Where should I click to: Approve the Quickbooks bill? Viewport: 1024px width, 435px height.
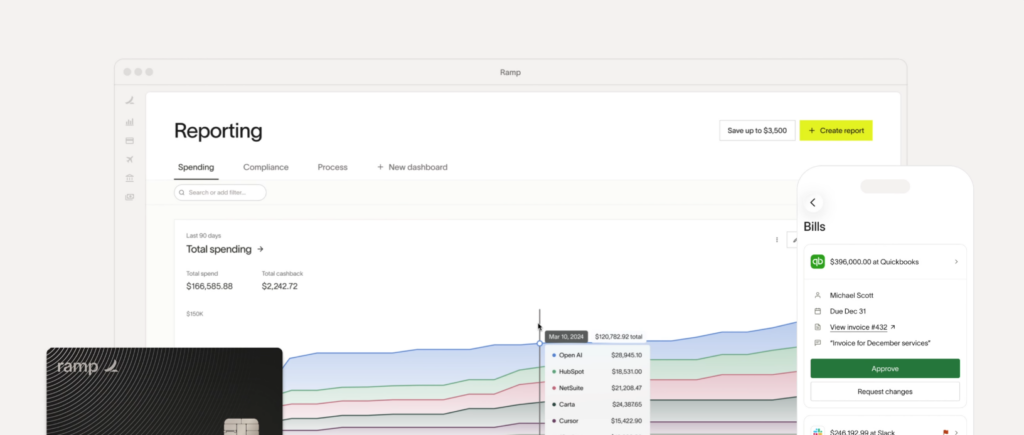pyautogui.click(x=885, y=368)
